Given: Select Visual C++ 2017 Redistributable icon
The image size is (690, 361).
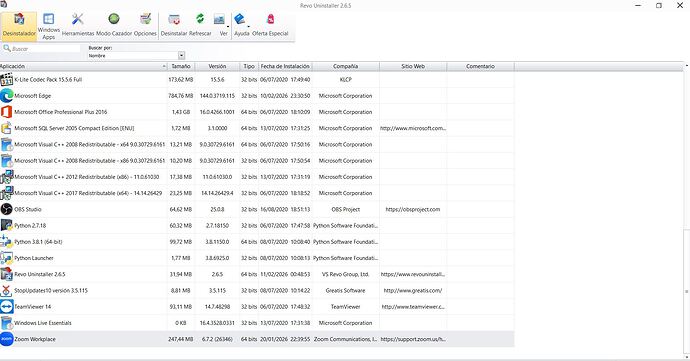Looking at the screenshot, I should (x=7, y=193).
